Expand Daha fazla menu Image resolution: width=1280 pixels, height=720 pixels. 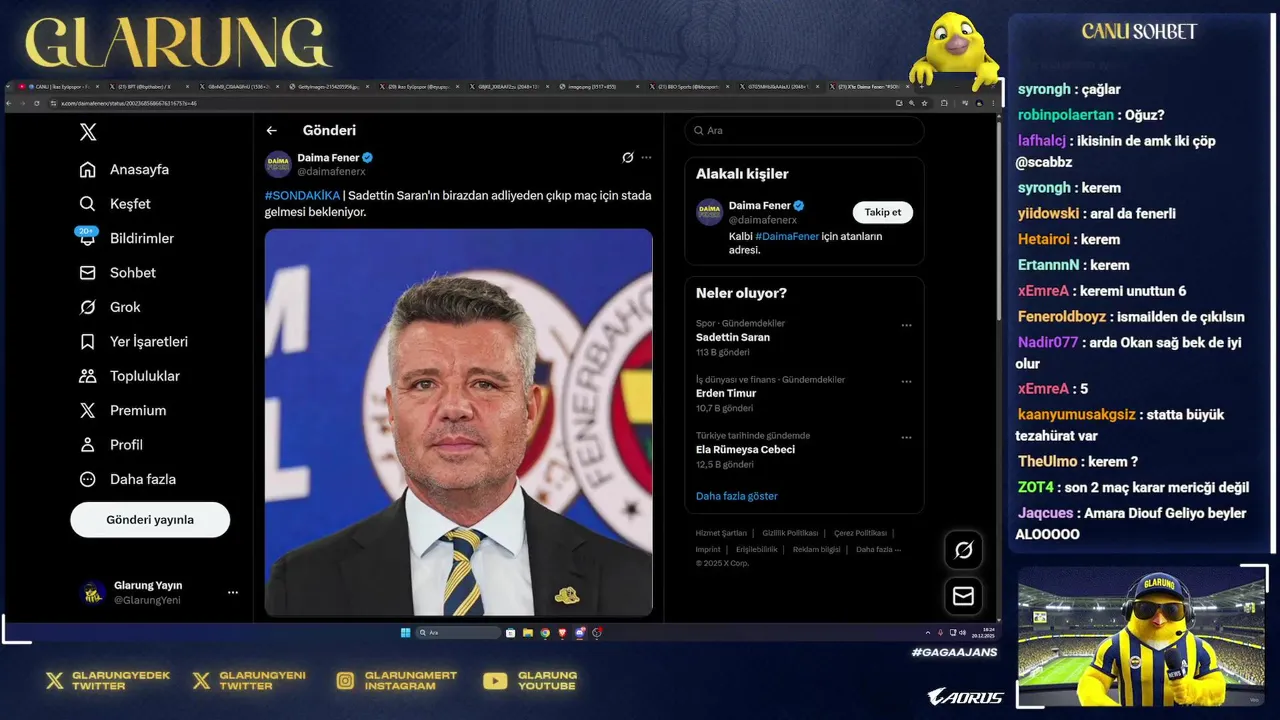pos(128,479)
